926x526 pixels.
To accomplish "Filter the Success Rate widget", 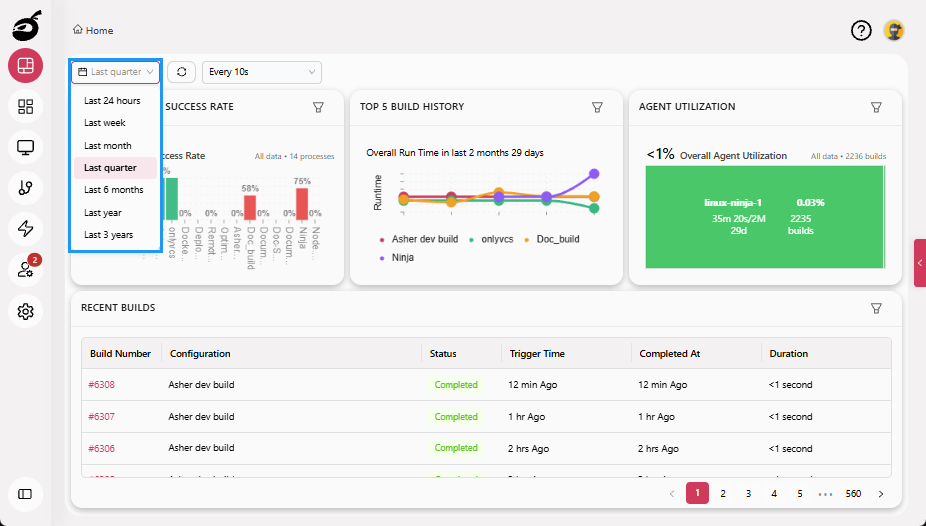I will pyautogui.click(x=318, y=107).
